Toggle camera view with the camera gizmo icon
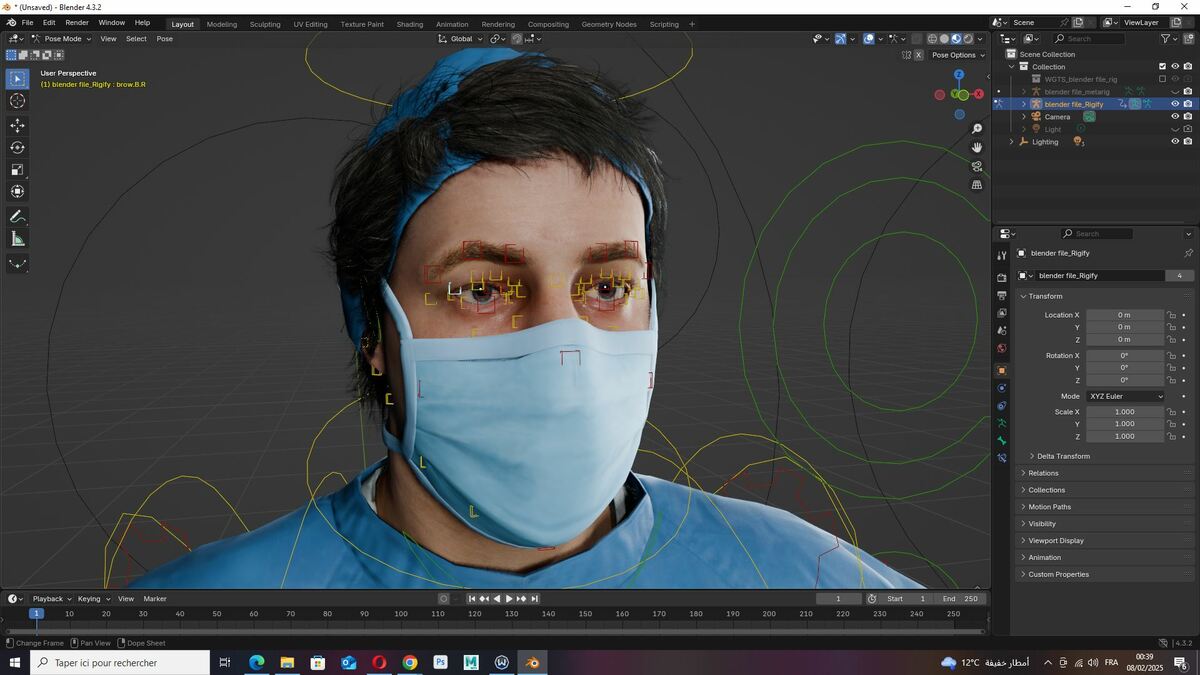The width and height of the screenshot is (1200, 675). (x=977, y=166)
